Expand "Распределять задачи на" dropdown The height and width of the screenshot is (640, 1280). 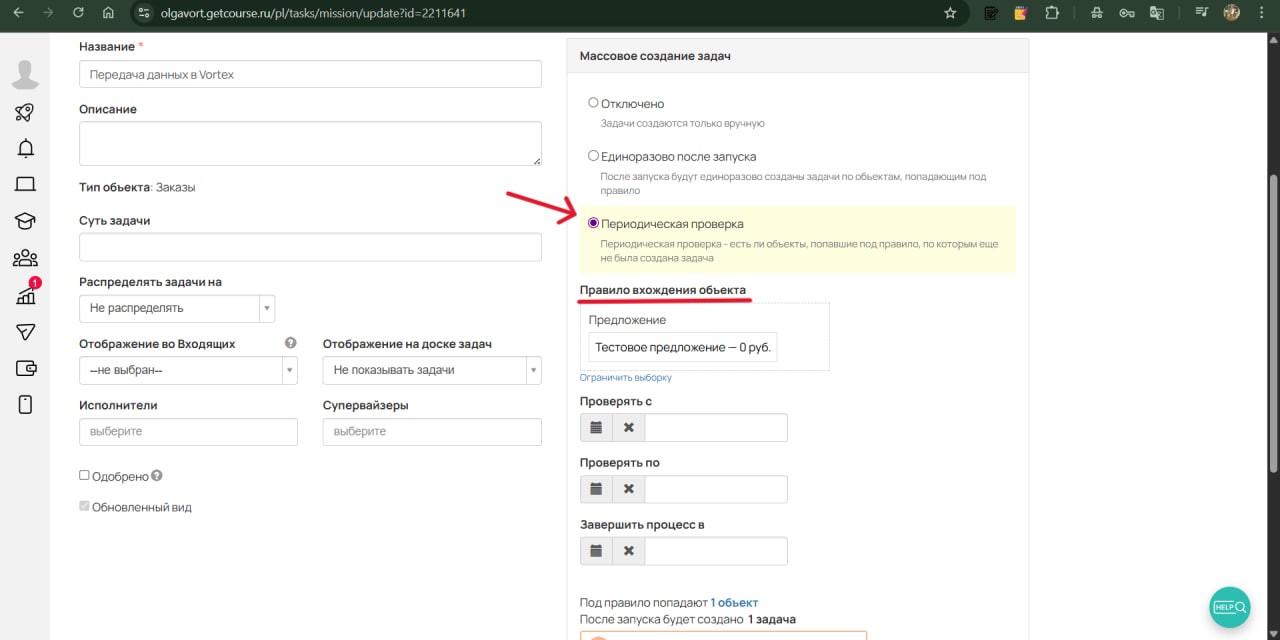tap(176, 308)
